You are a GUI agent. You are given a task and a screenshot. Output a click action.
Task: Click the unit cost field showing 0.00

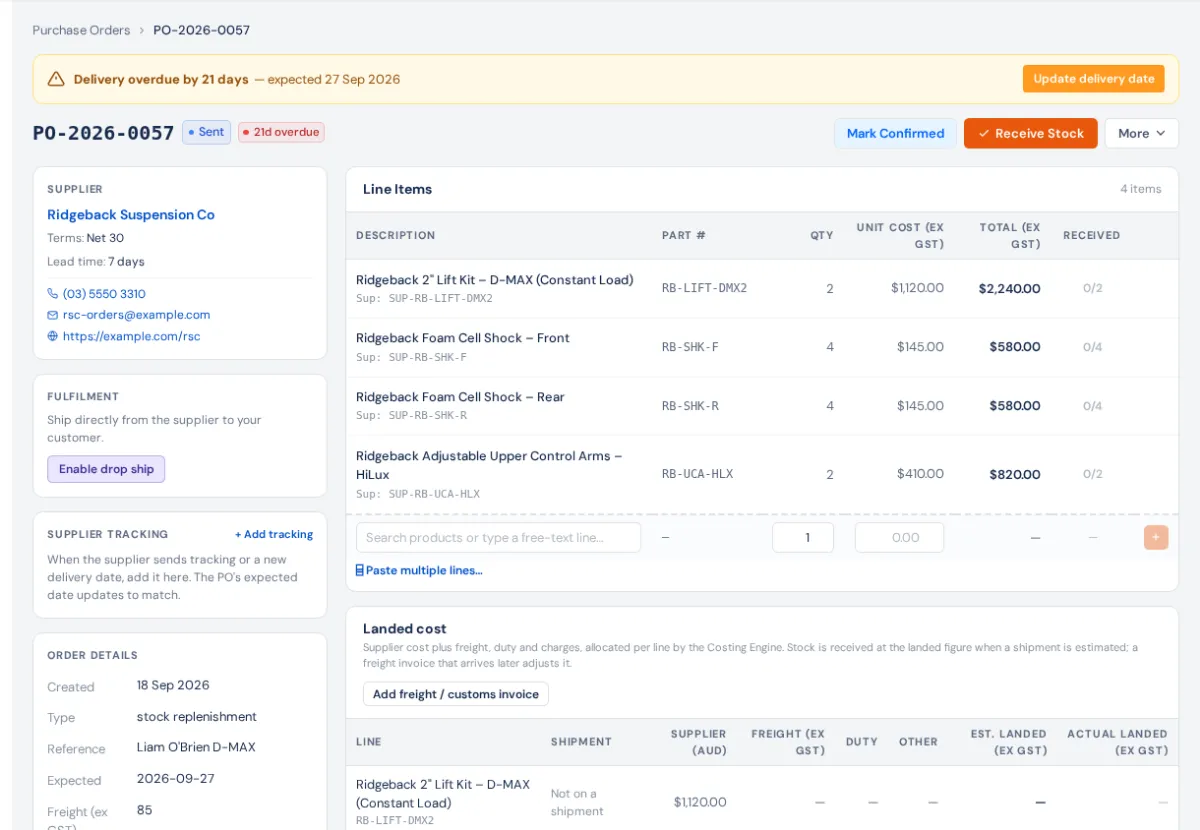(899, 537)
